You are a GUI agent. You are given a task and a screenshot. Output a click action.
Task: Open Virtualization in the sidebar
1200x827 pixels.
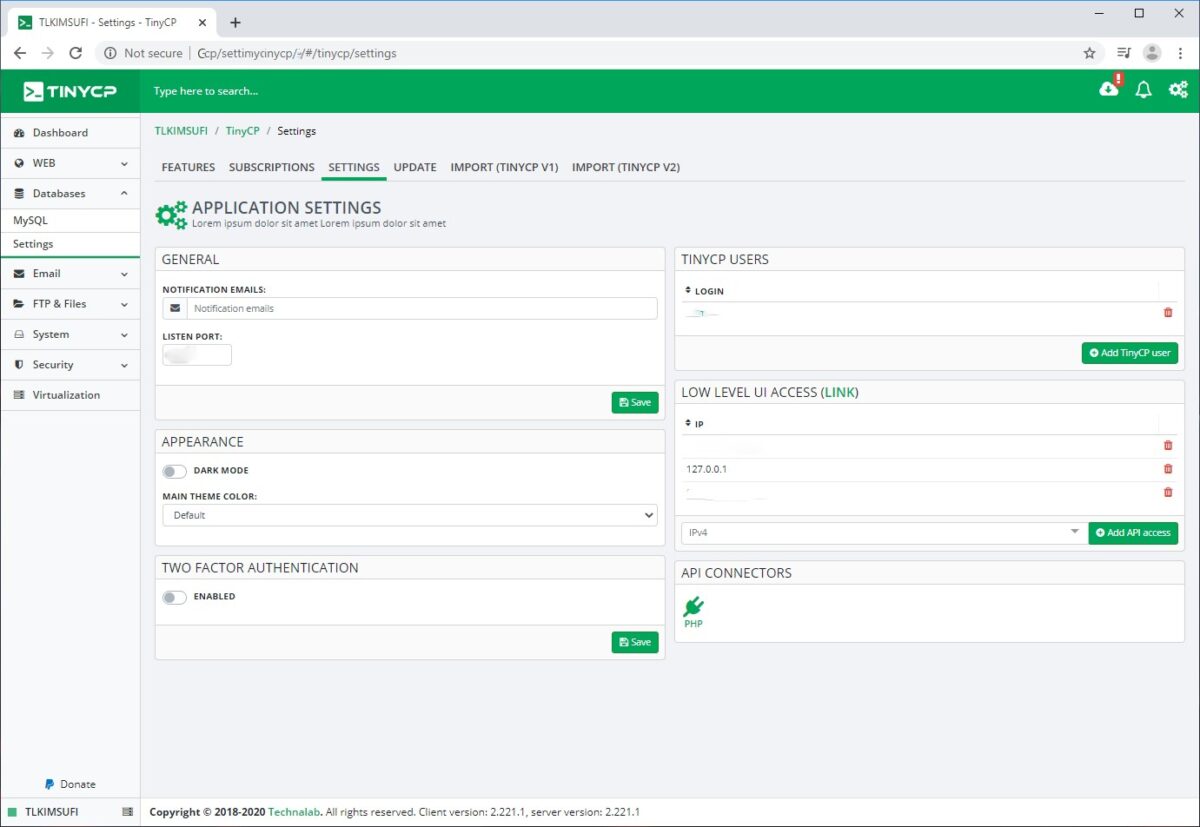70,395
